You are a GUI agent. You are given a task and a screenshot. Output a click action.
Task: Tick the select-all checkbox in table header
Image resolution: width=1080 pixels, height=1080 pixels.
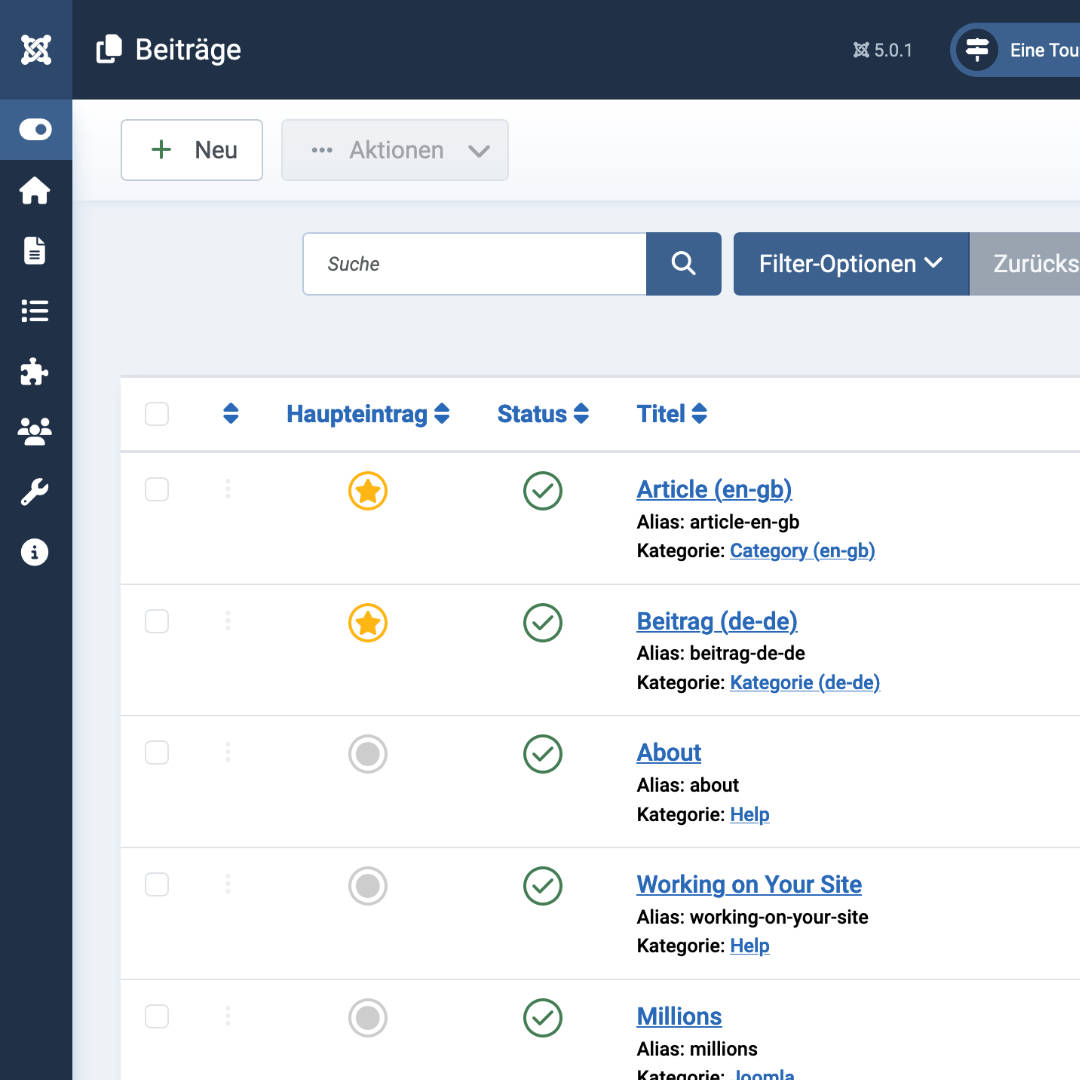click(157, 414)
